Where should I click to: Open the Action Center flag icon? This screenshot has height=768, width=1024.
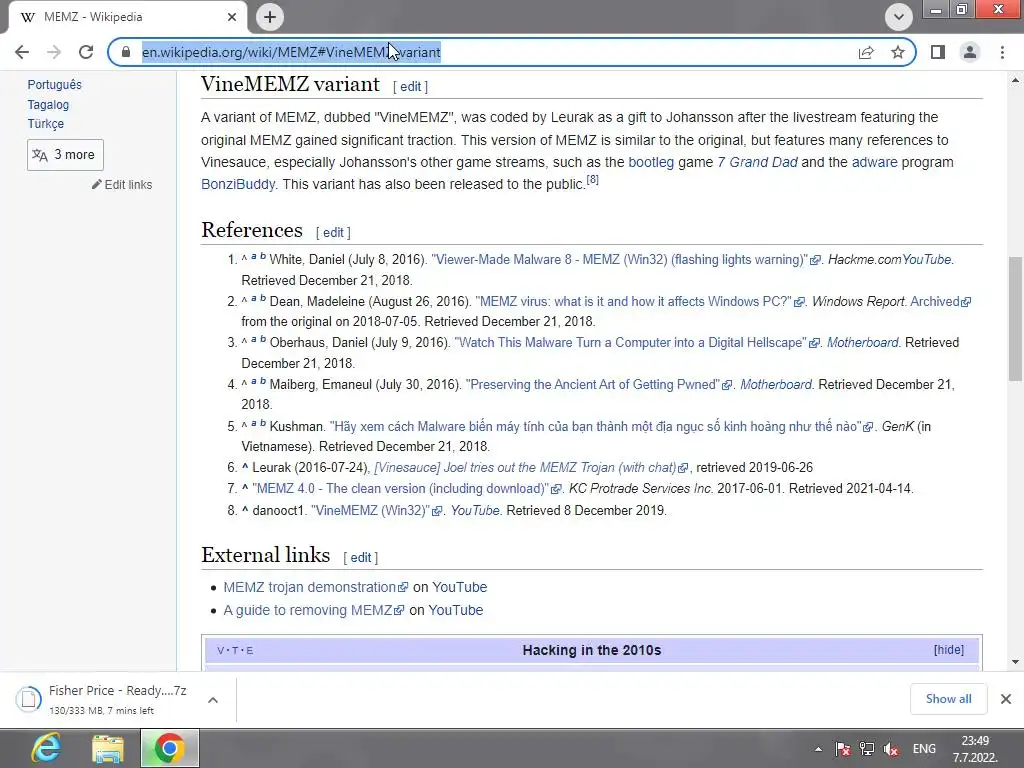tap(843, 749)
